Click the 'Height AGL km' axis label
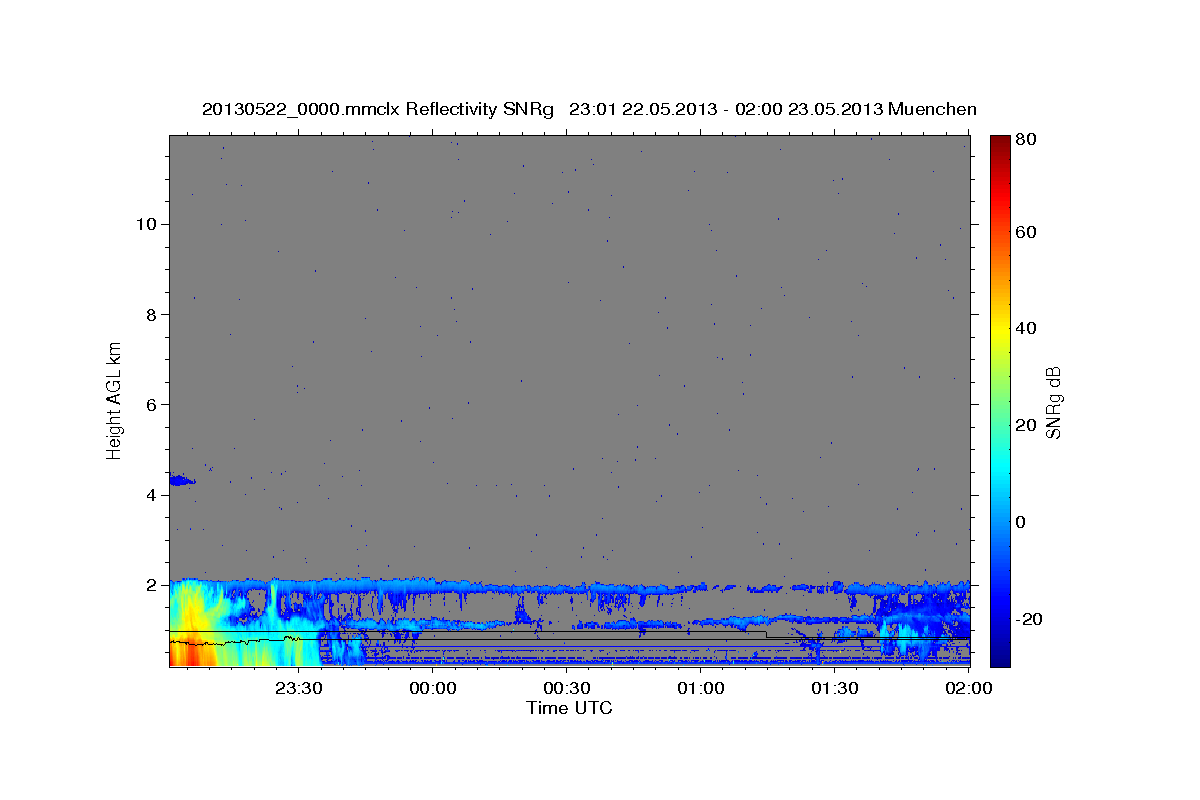Viewport: 1200px width, 800px height. [115, 400]
